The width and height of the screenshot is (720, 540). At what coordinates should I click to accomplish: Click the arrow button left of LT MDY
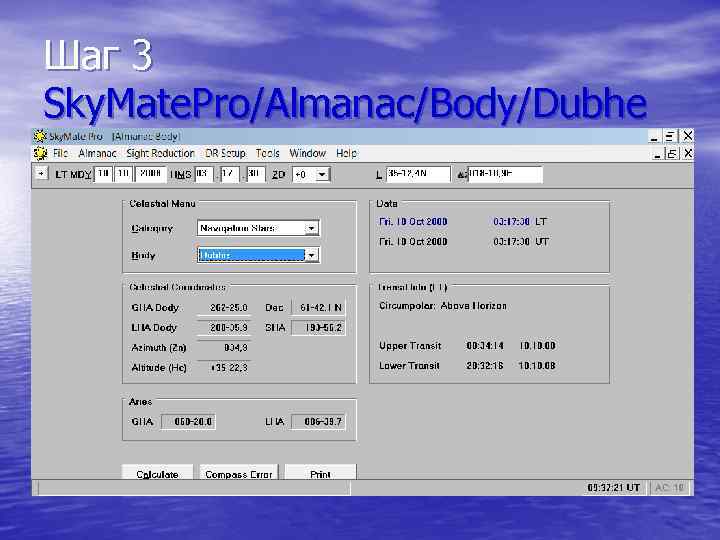(x=41, y=174)
